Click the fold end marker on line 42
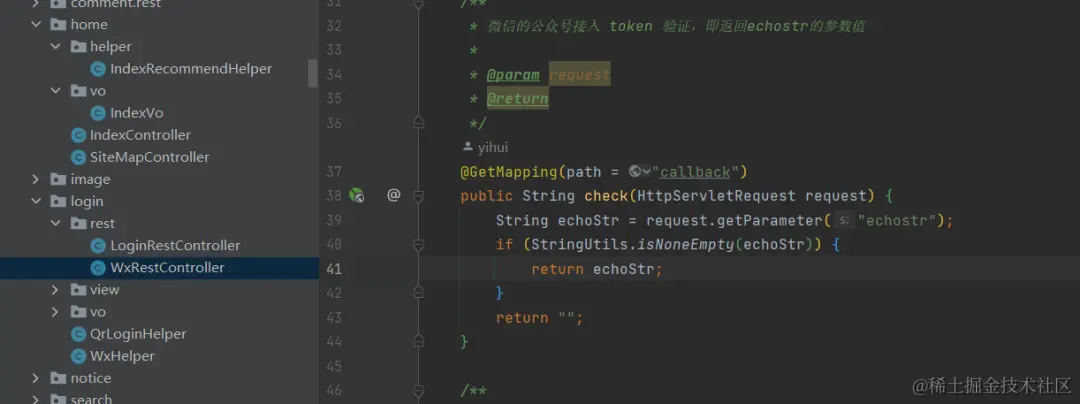This screenshot has height=404, width=1080. (417, 293)
